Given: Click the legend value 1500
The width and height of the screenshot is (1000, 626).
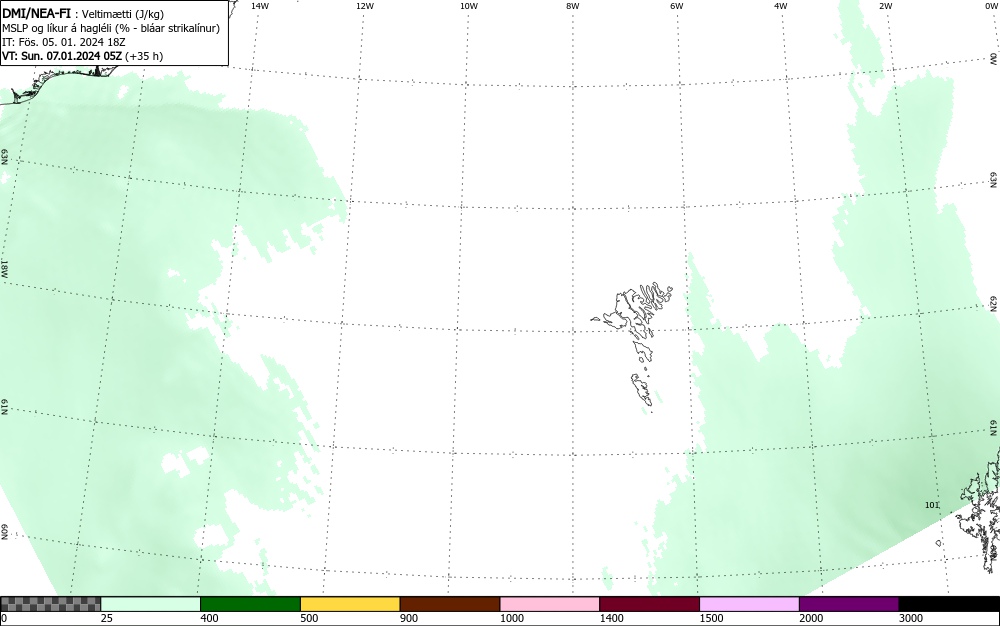Looking at the screenshot, I should pyautogui.click(x=711, y=618).
